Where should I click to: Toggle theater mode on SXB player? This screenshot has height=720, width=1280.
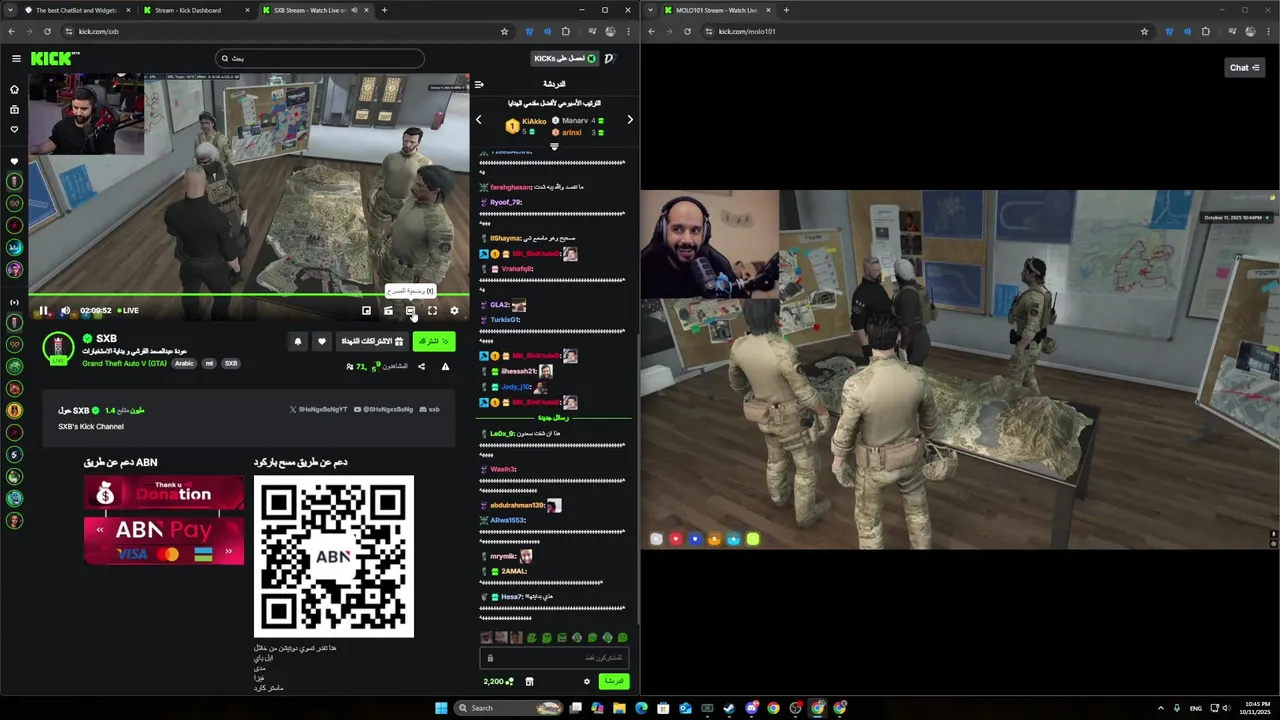(410, 311)
